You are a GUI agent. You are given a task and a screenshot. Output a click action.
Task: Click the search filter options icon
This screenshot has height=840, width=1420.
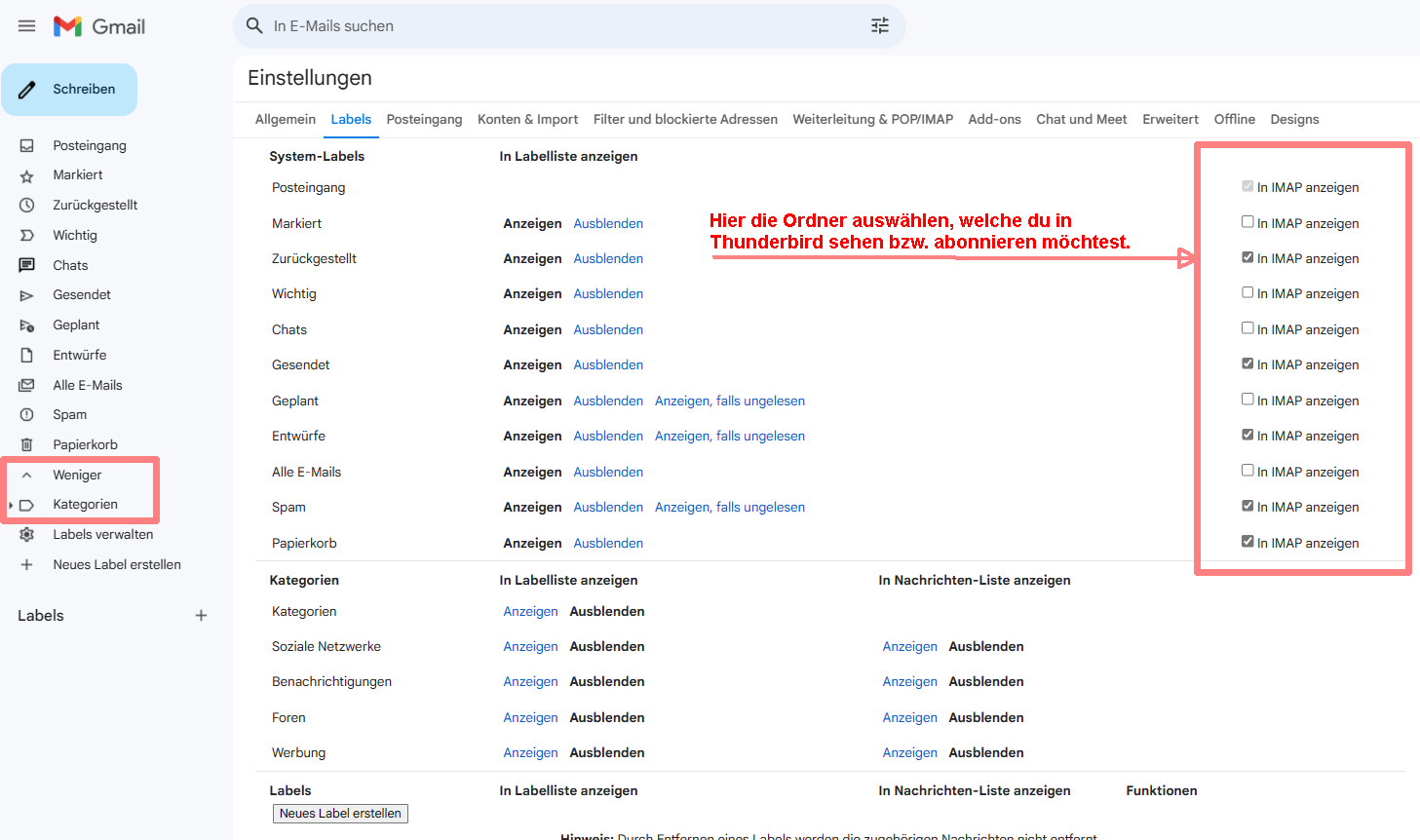879,26
